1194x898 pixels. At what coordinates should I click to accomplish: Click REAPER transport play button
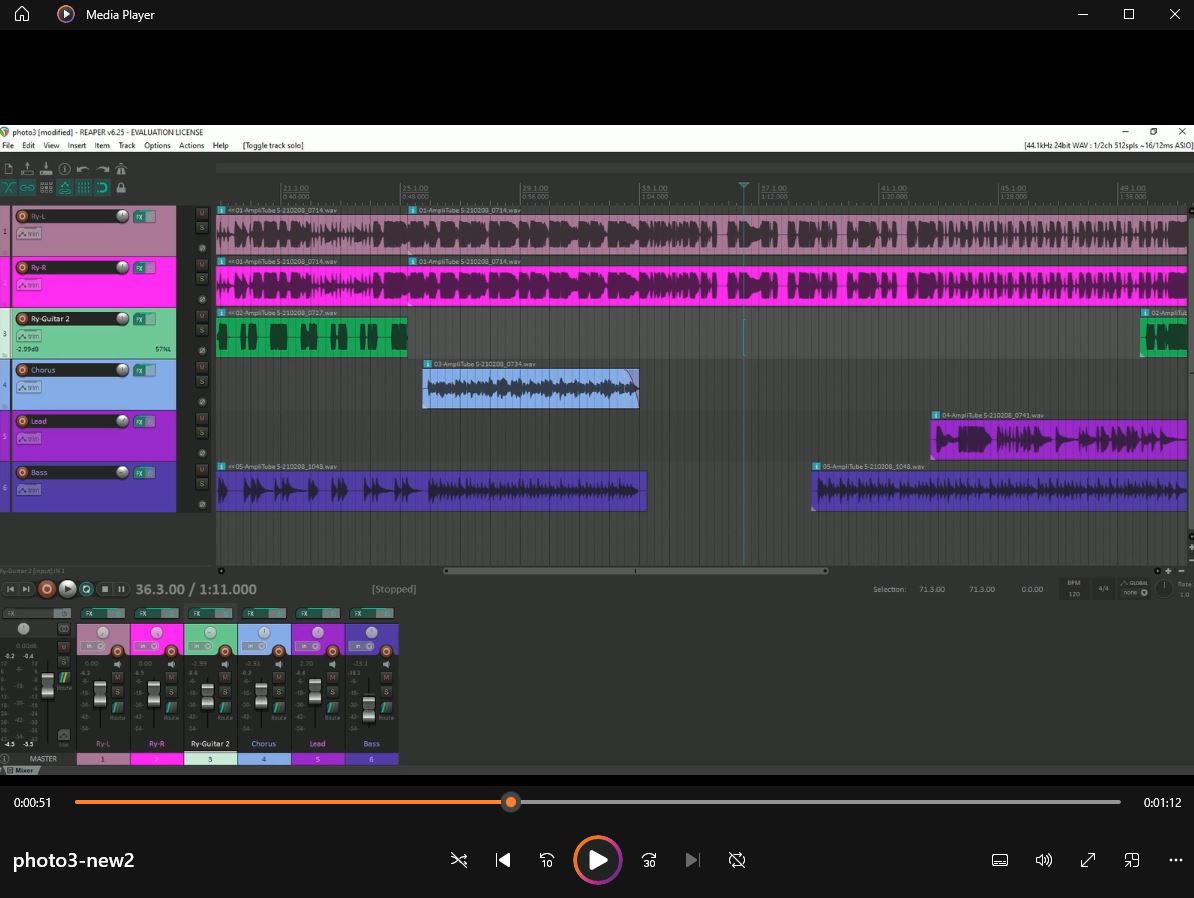coord(67,589)
